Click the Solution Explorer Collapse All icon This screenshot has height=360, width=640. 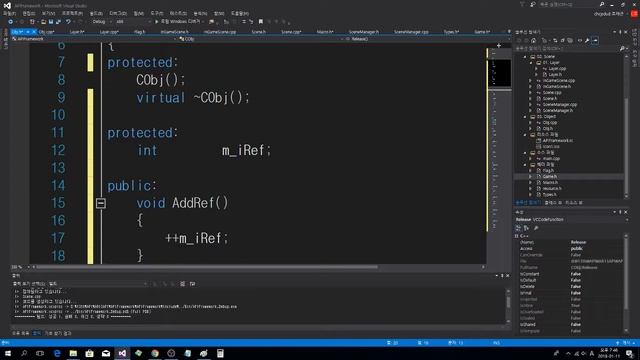(x=562, y=40)
